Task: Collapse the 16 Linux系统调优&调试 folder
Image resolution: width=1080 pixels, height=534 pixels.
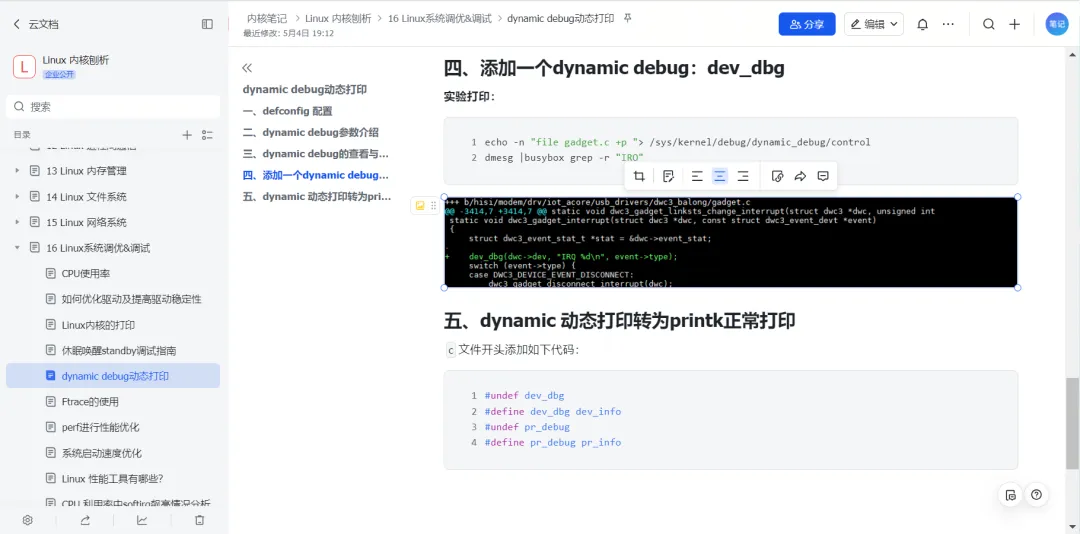Action: [x=17, y=248]
